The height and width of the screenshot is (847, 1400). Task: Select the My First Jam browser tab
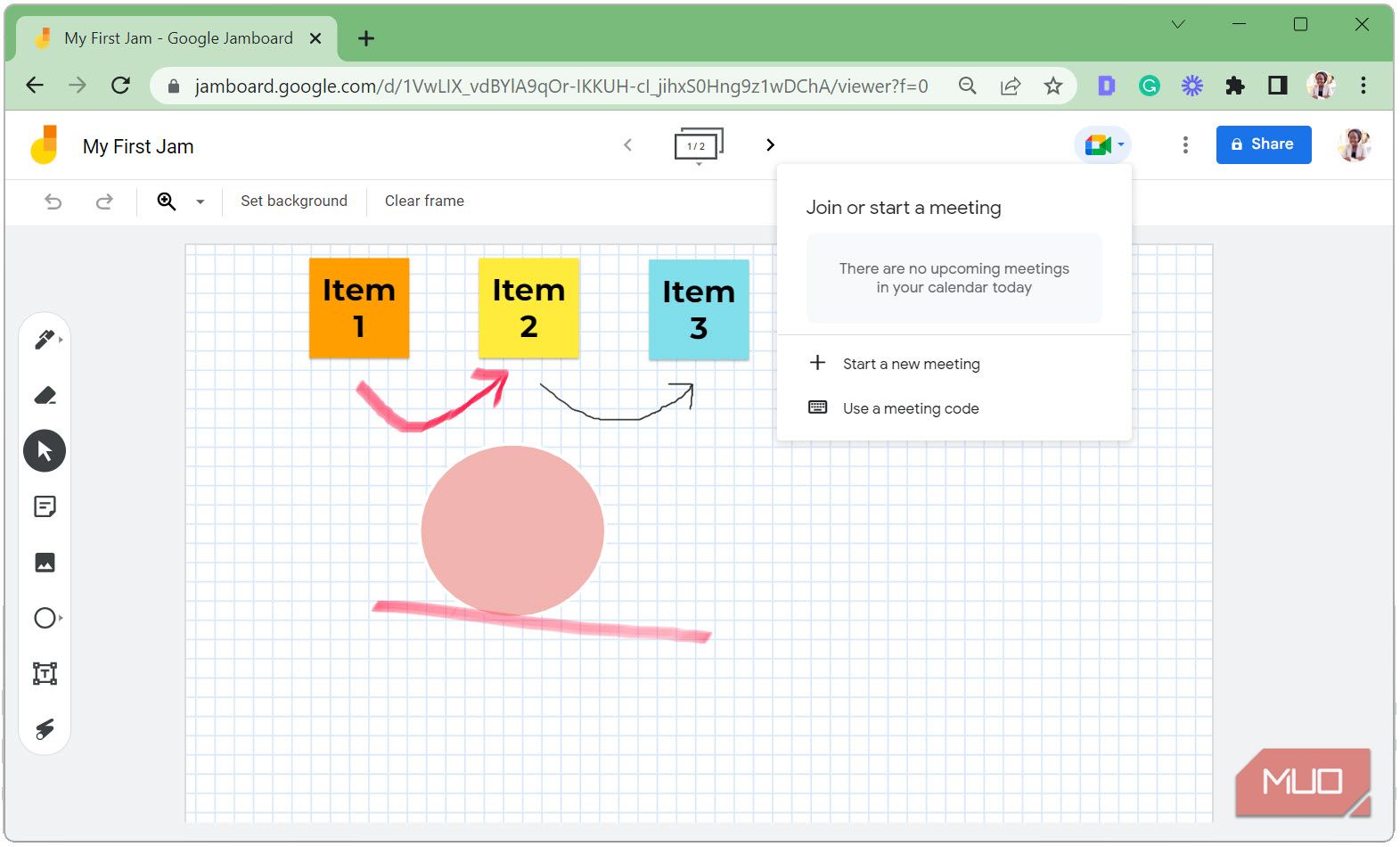176,38
